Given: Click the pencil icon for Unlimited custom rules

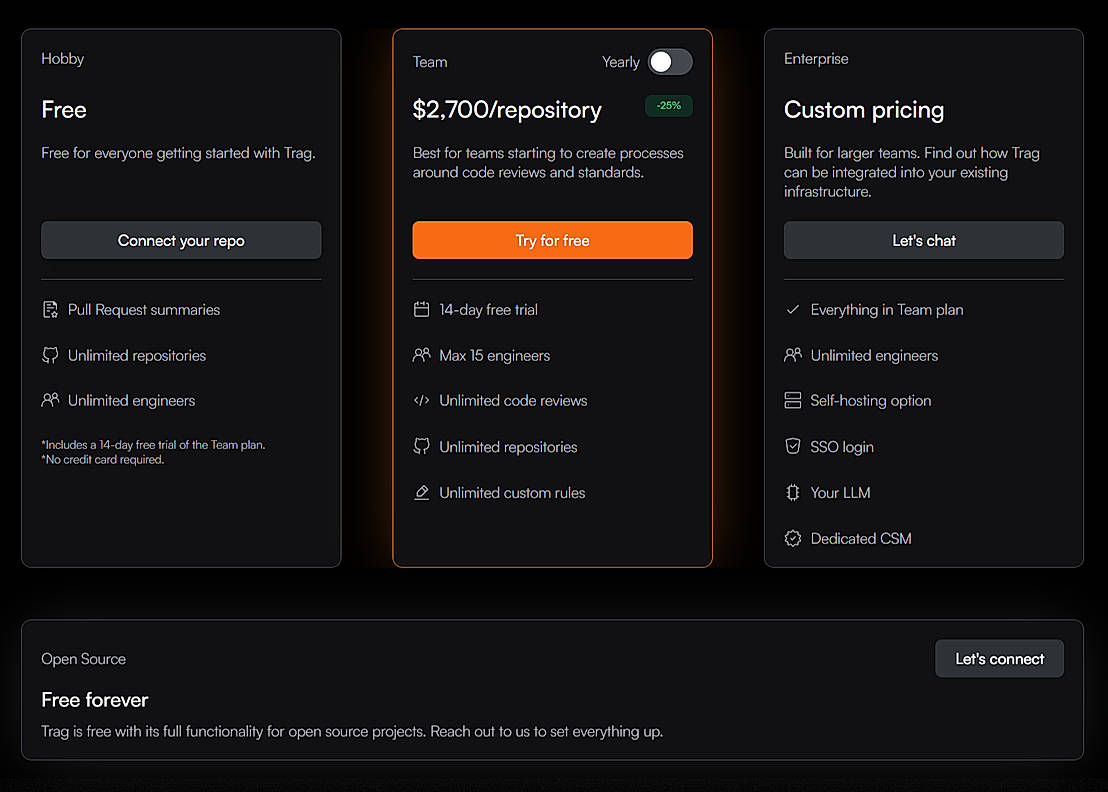Looking at the screenshot, I should pos(421,492).
